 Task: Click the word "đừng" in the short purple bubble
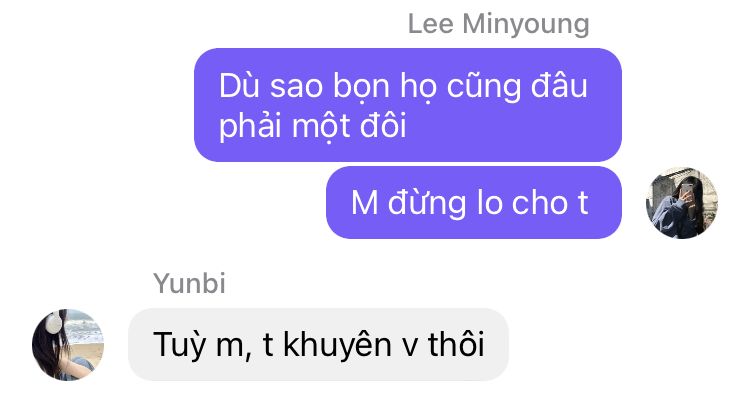428,203
